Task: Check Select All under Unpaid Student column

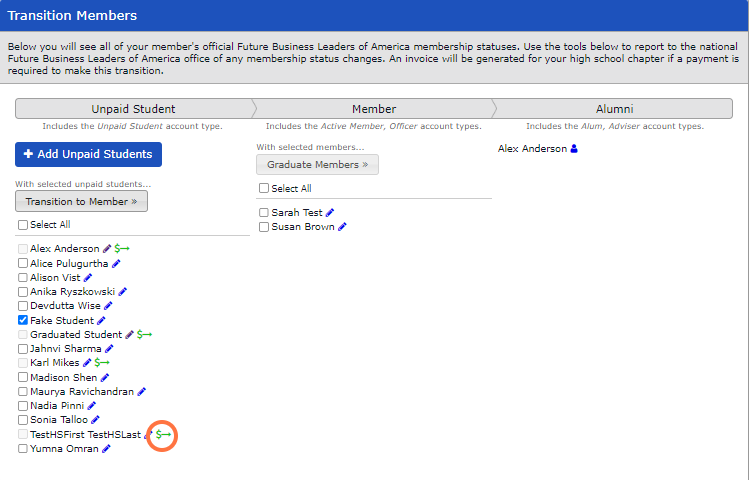Action: [23, 225]
